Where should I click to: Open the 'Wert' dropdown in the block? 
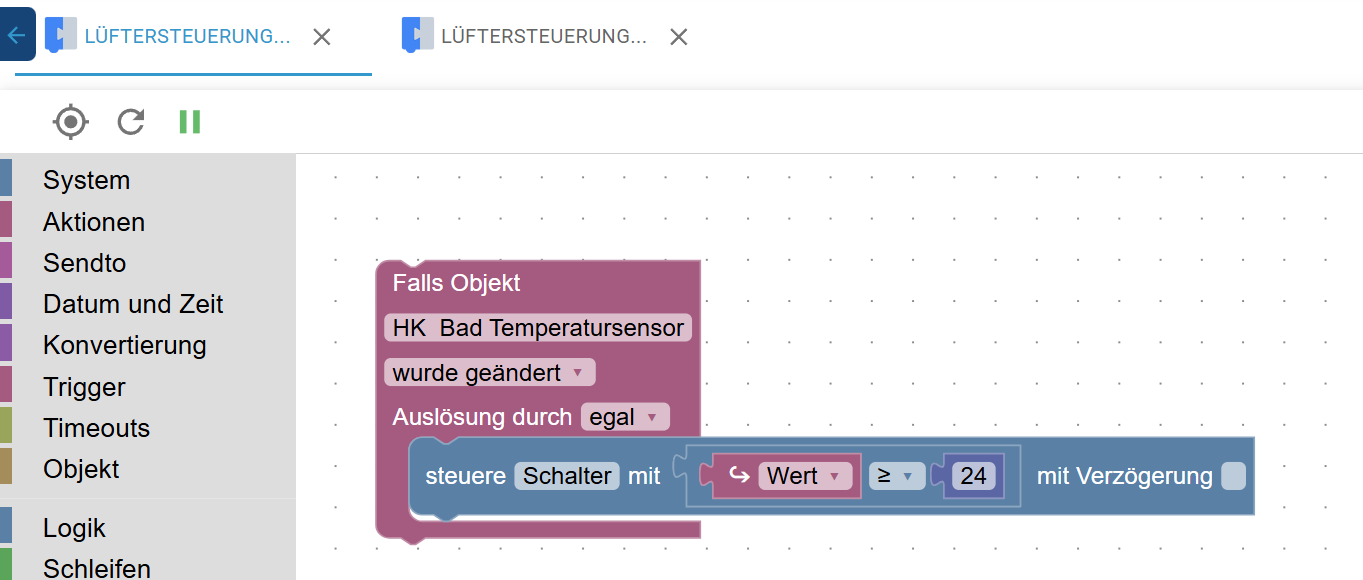pyautogui.click(x=805, y=476)
